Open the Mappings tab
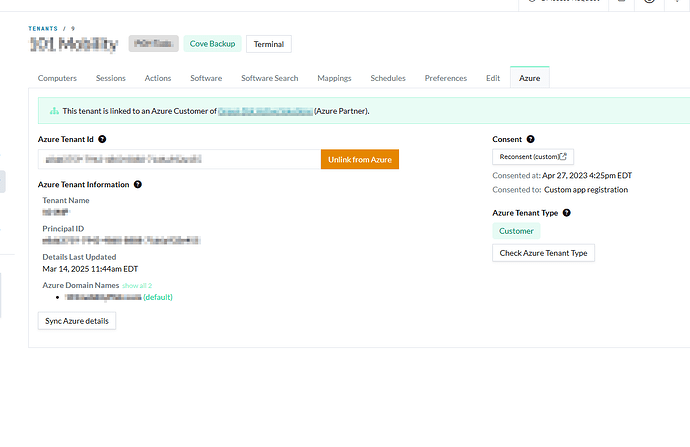Image resolution: width=690 pixels, height=447 pixels. click(334, 78)
